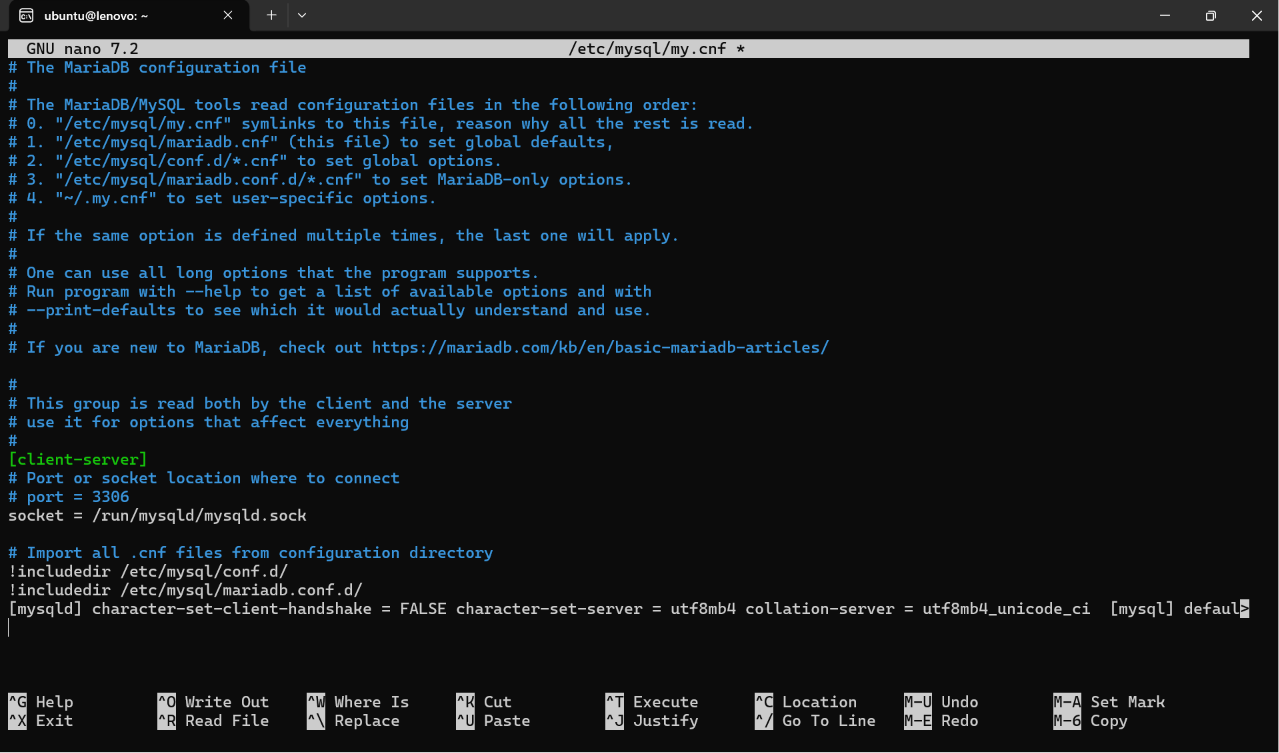Viewport: 1279px width, 753px height.
Task: Click the M-A Set Mark shortcut
Action: (x=1109, y=702)
